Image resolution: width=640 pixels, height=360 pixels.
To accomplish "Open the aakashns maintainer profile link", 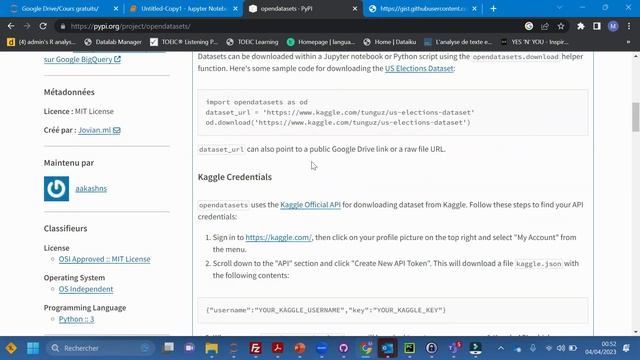I will pos(91,189).
